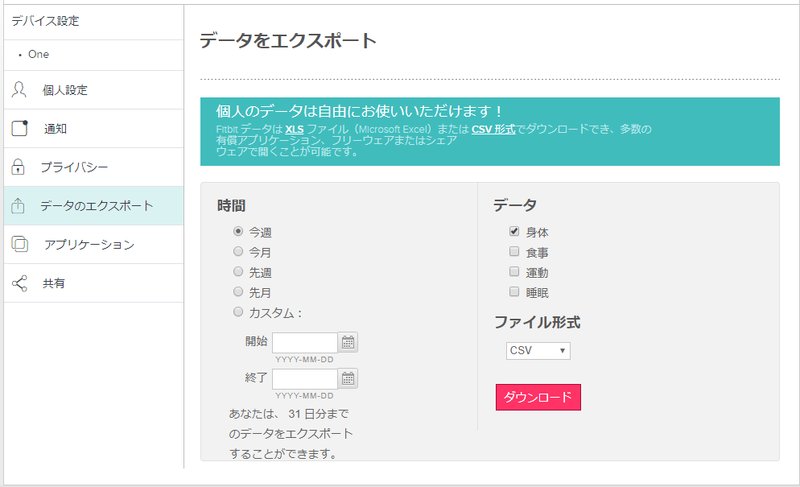Open the CSV file format dropdown
Screen dimensions: 800x487
click(x=538, y=351)
